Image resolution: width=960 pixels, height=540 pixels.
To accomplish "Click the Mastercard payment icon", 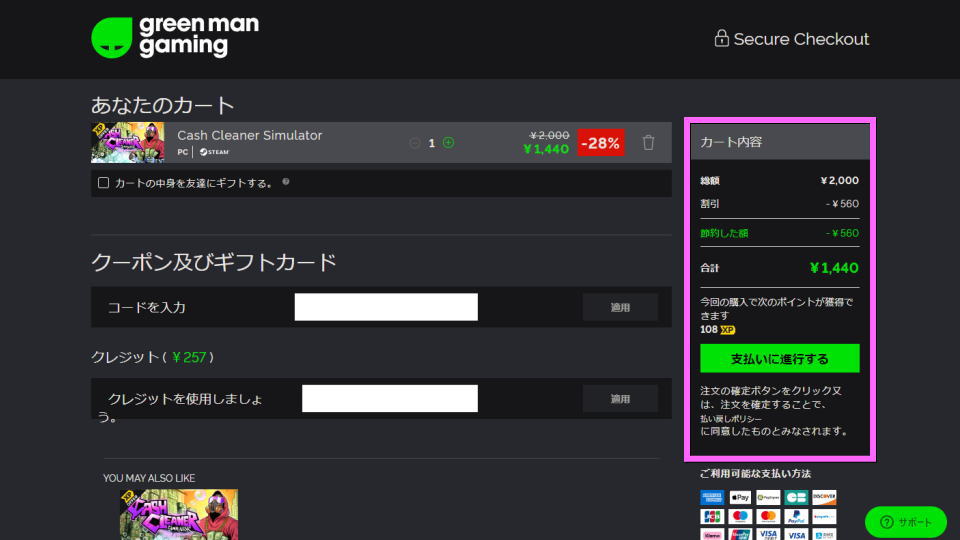I will click(768, 516).
